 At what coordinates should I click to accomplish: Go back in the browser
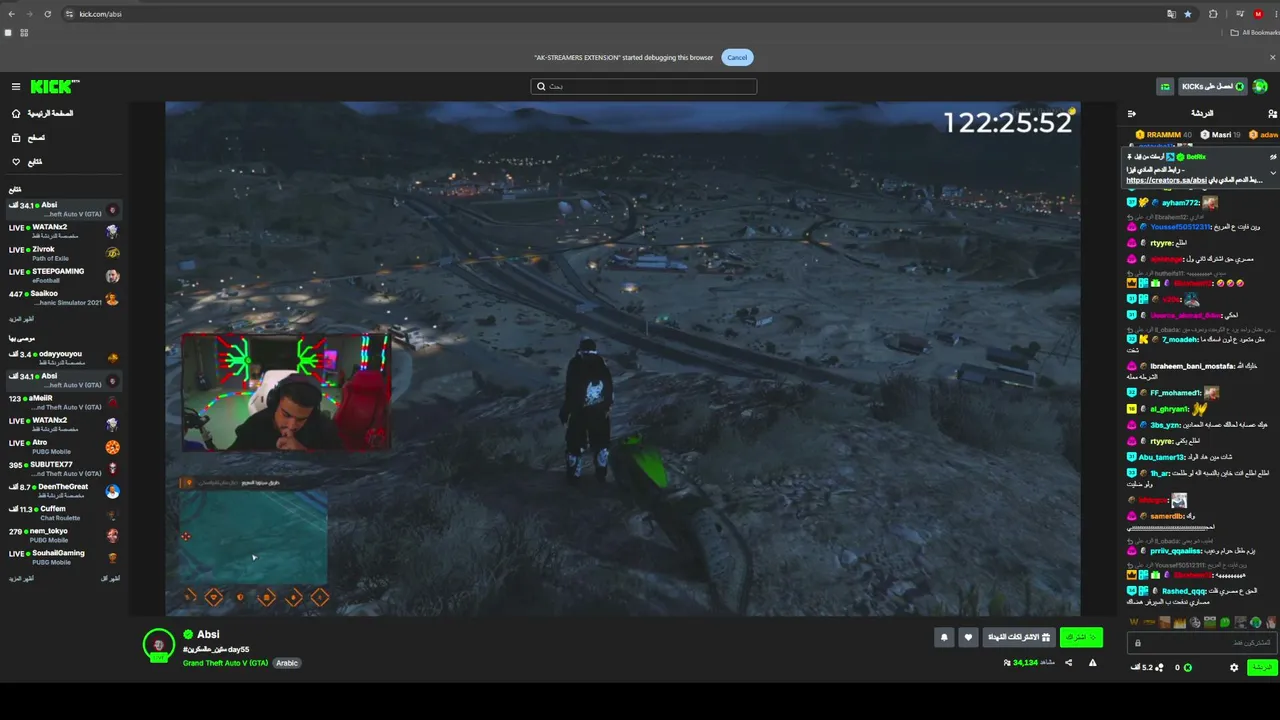click(x=11, y=14)
